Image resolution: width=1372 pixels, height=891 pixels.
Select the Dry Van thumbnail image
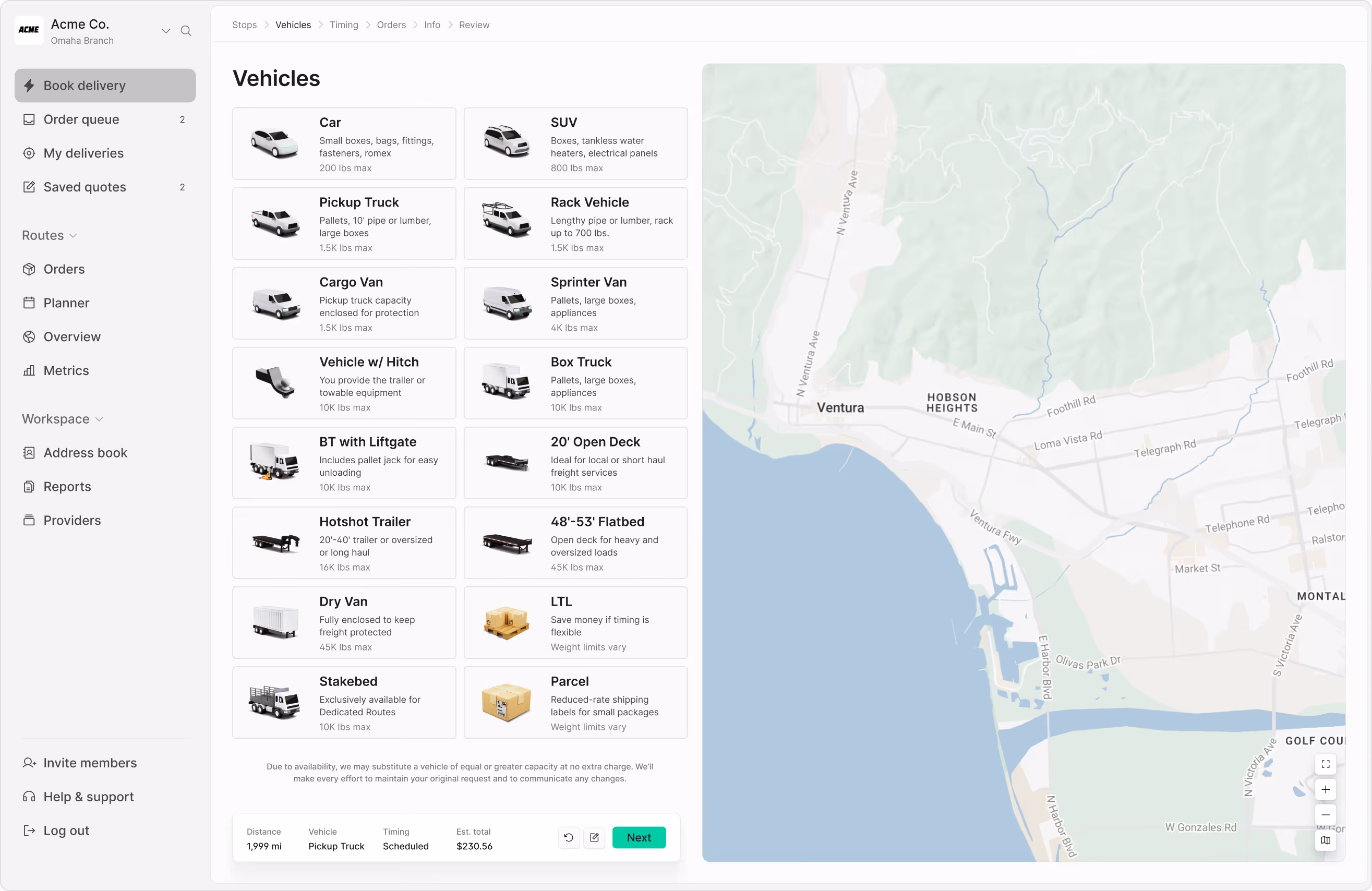(274, 622)
